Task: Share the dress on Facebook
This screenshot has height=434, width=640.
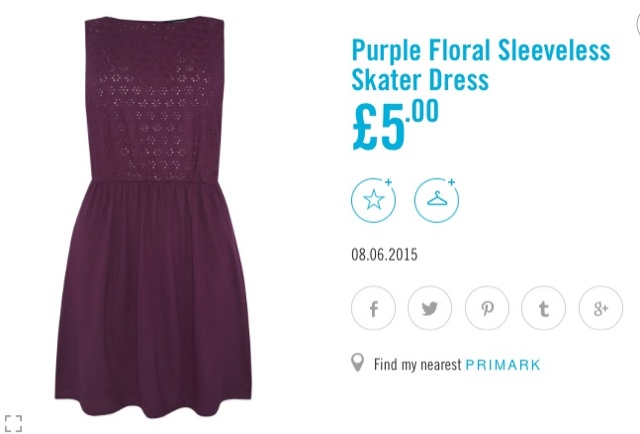Action: point(373,308)
